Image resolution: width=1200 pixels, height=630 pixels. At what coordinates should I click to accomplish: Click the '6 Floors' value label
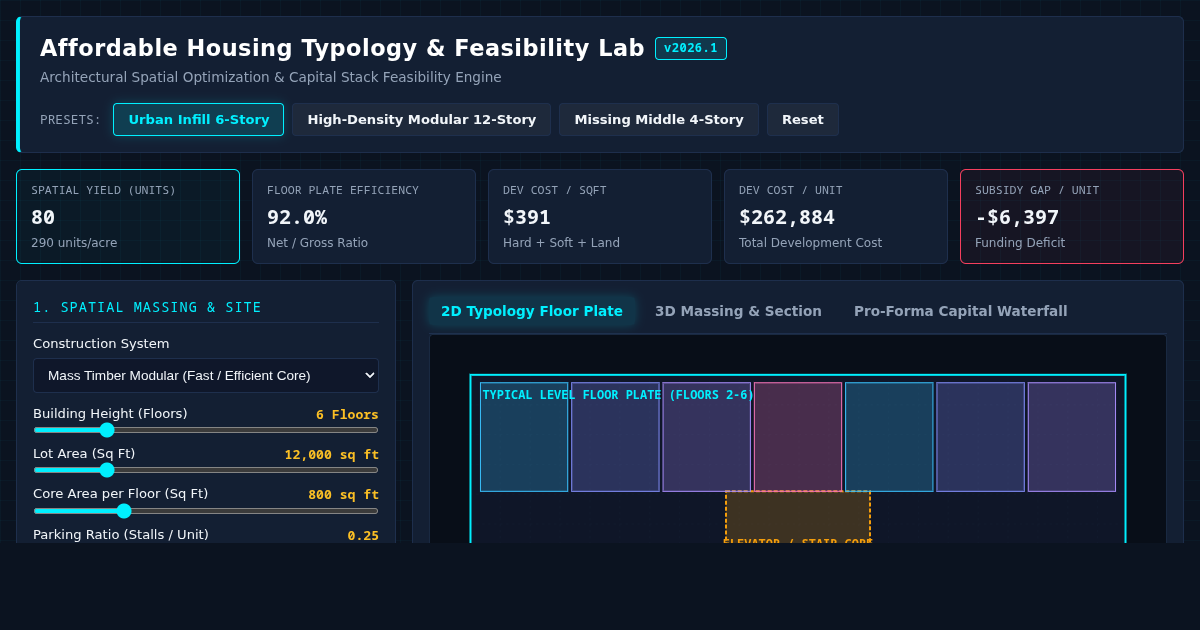[x=347, y=415]
